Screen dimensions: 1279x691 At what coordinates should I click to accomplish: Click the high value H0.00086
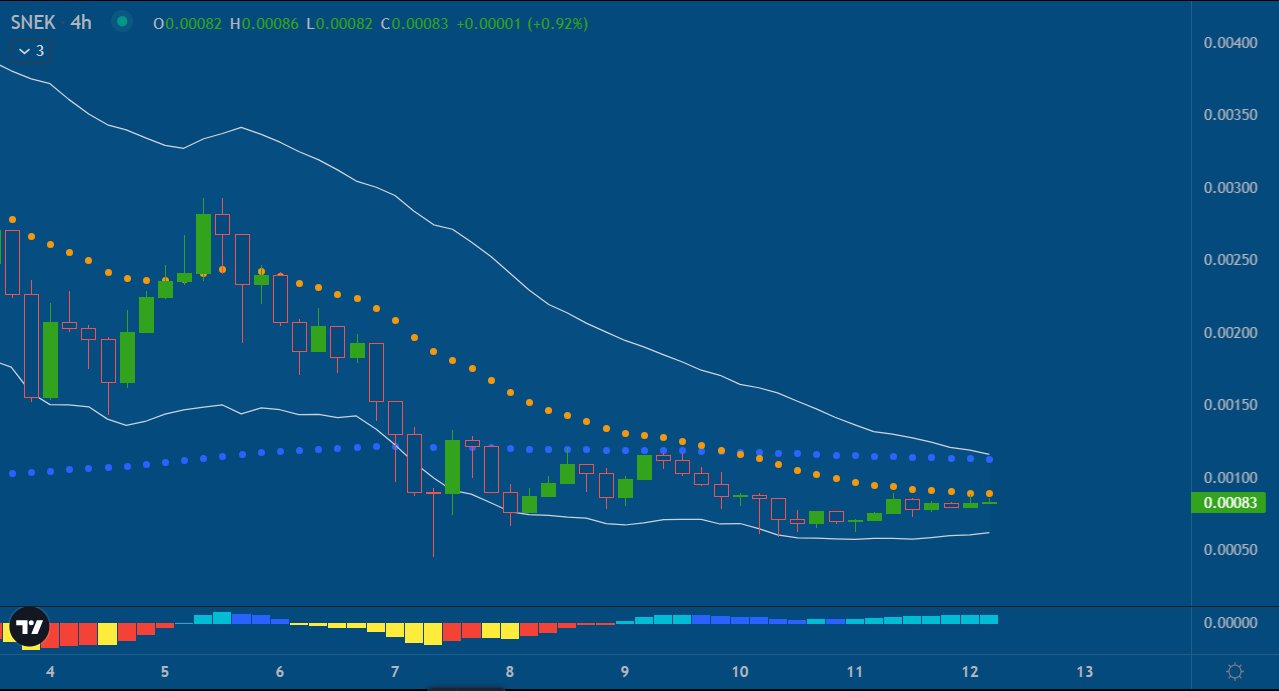(x=265, y=22)
